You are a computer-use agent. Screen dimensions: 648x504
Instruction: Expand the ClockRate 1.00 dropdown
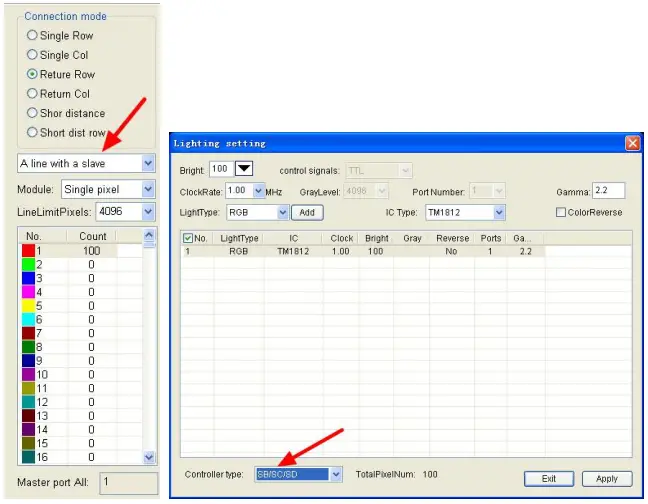coord(259,191)
